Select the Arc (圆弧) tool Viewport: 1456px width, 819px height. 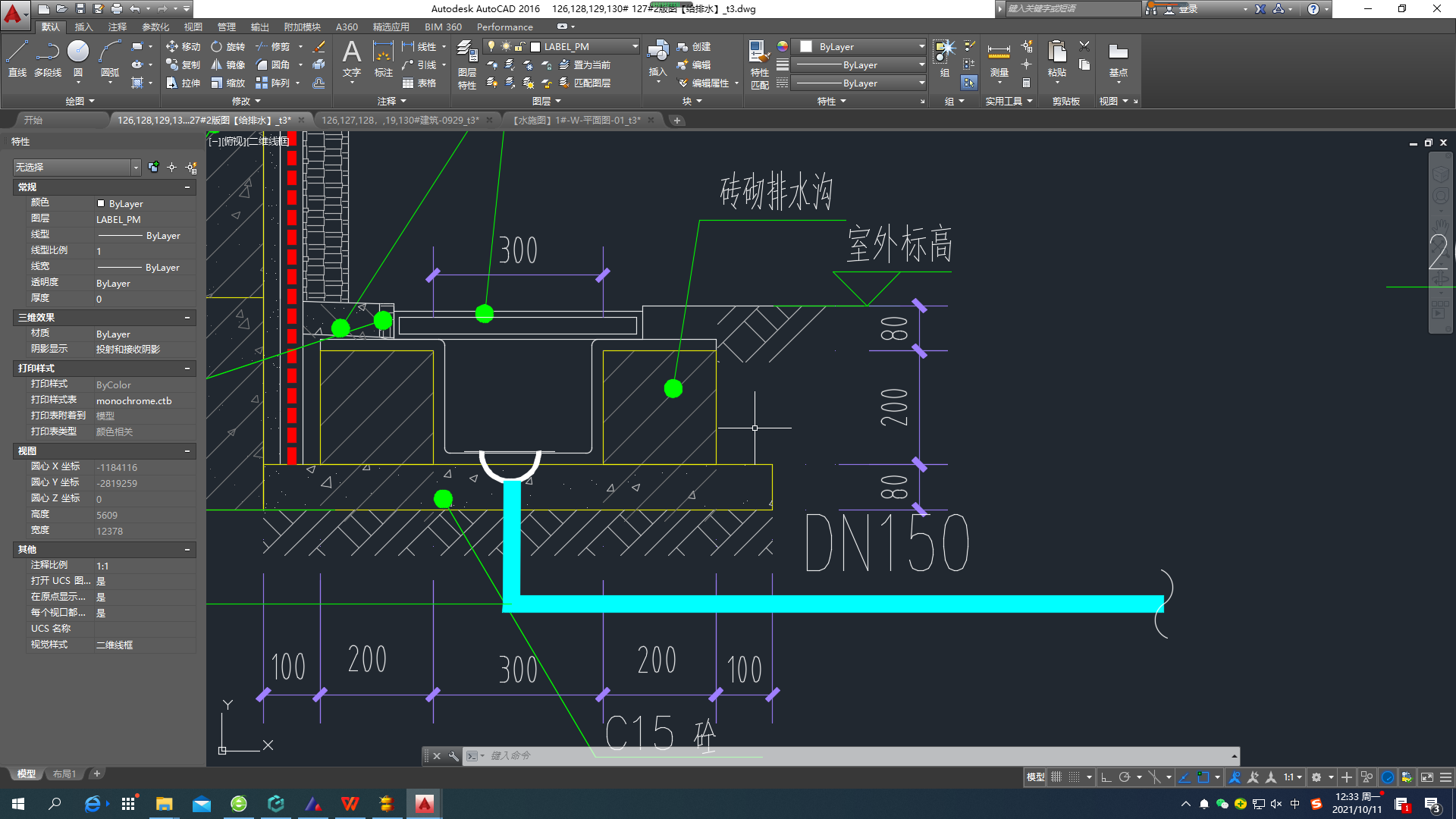click(x=110, y=58)
